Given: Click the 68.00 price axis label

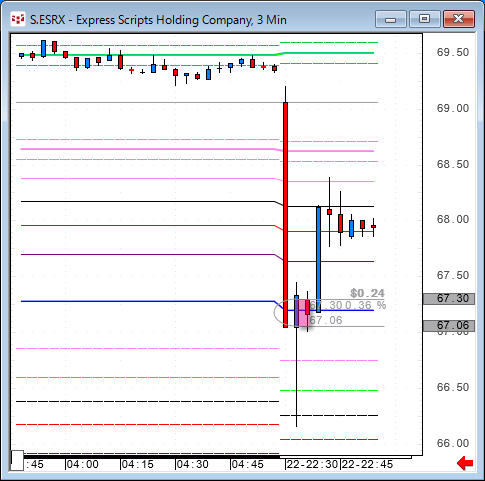Looking at the screenshot, I should pos(453,219).
